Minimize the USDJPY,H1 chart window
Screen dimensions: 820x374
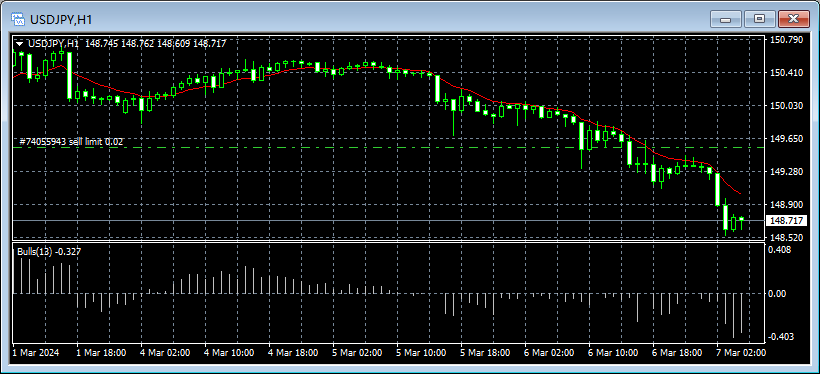tap(725, 19)
